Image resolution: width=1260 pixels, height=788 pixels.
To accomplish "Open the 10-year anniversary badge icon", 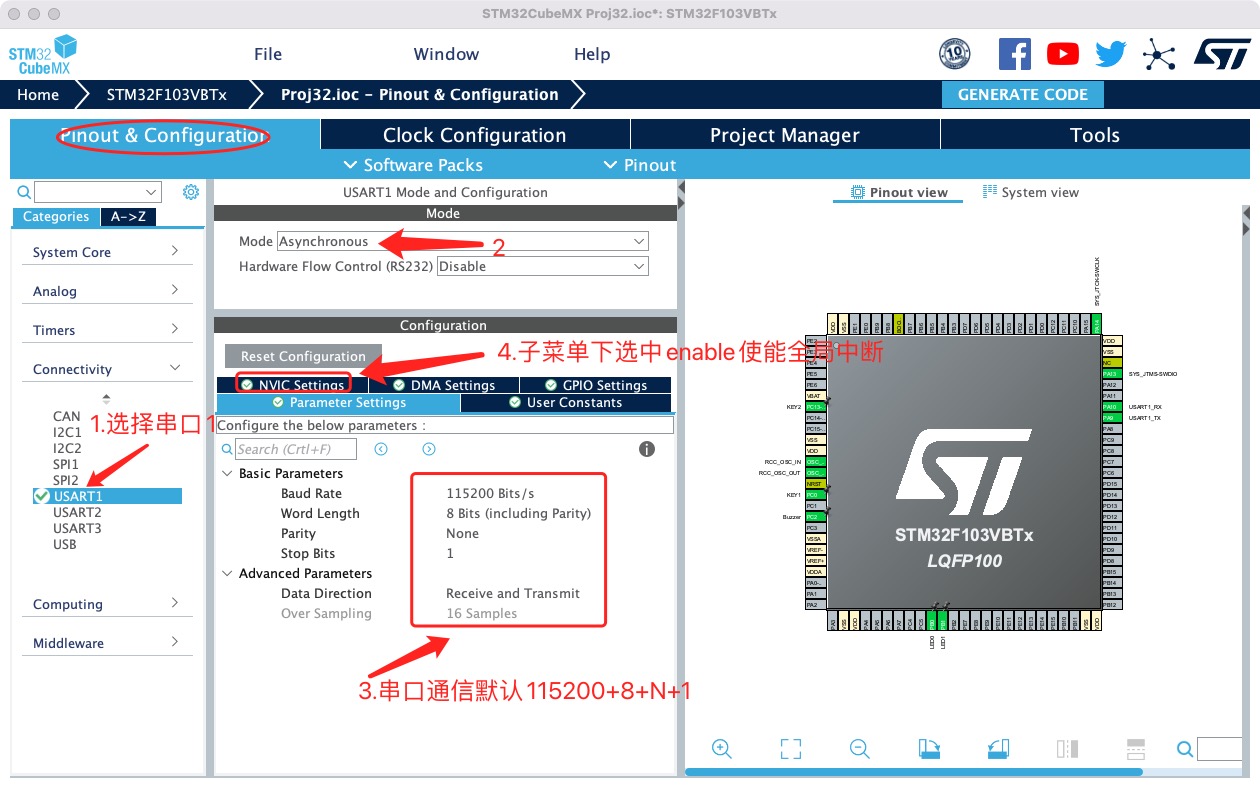I will tap(955, 54).
